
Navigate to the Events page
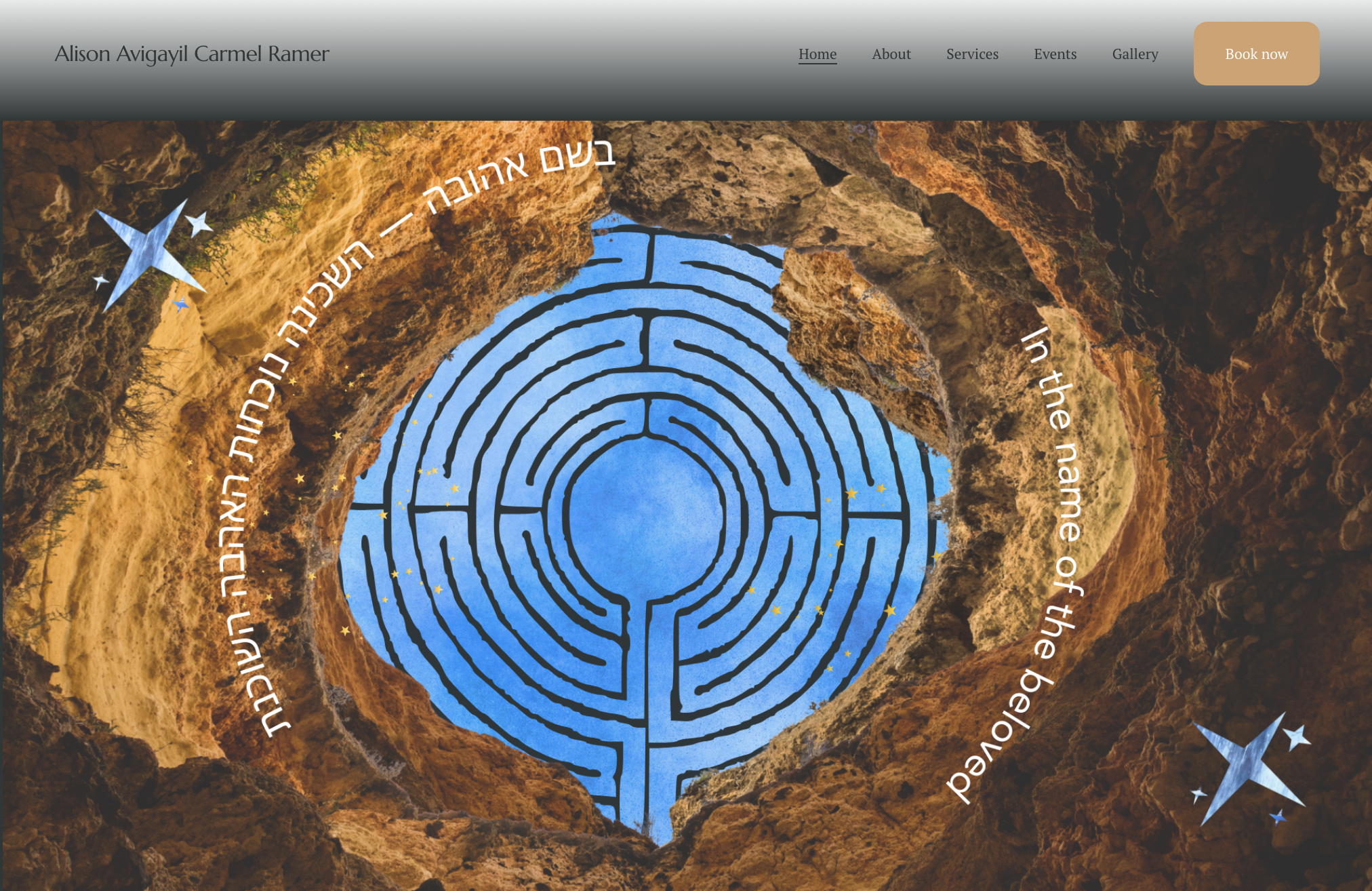[x=1055, y=54]
